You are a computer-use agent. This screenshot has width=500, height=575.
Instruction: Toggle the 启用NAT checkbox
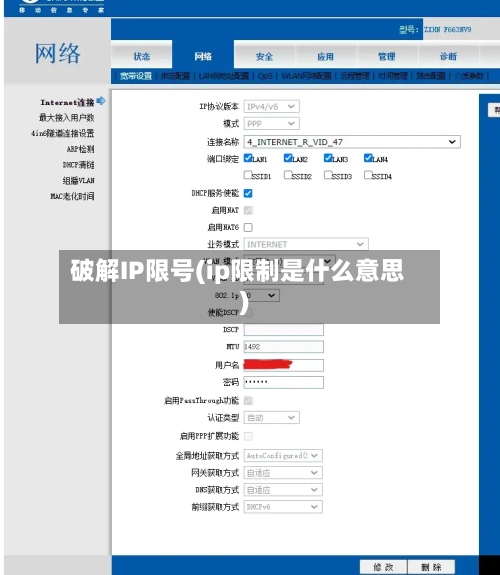pyautogui.click(x=248, y=210)
